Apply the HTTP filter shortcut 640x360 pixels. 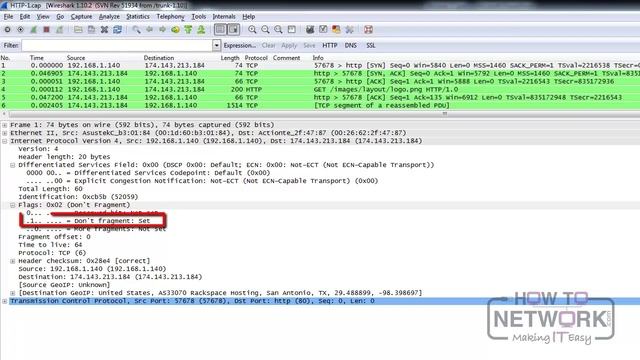(330, 46)
